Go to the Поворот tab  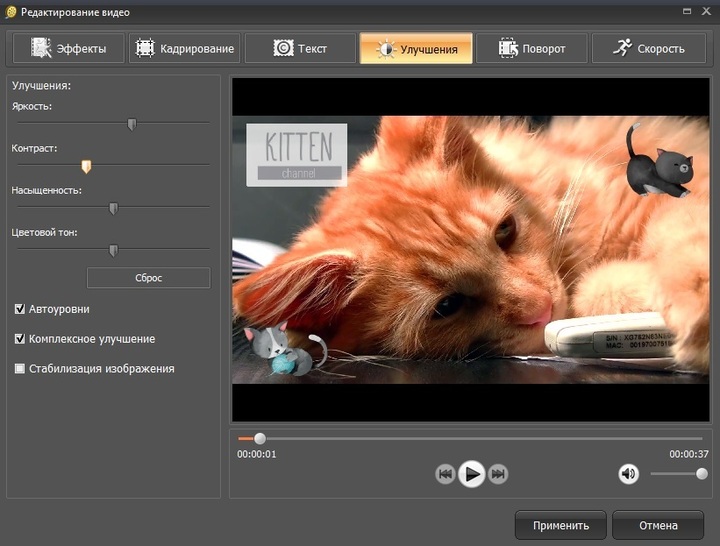point(532,48)
